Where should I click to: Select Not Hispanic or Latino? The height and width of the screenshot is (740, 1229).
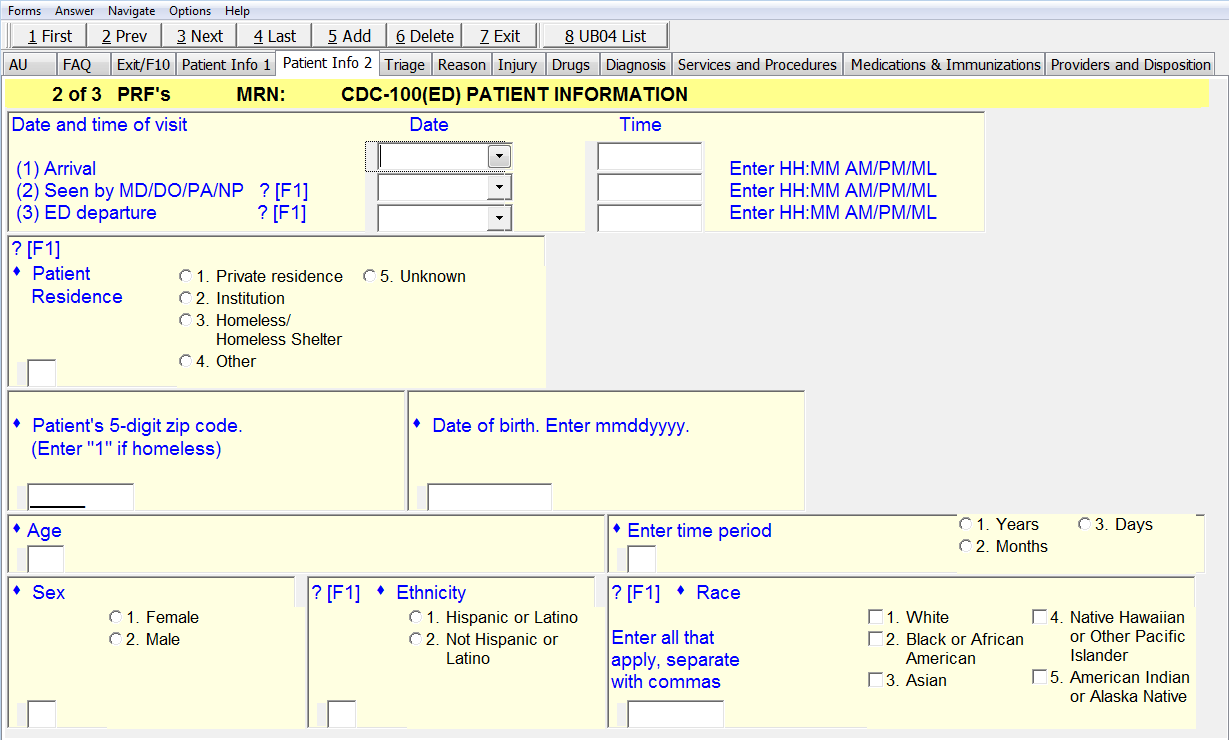[x=415, y=639]
